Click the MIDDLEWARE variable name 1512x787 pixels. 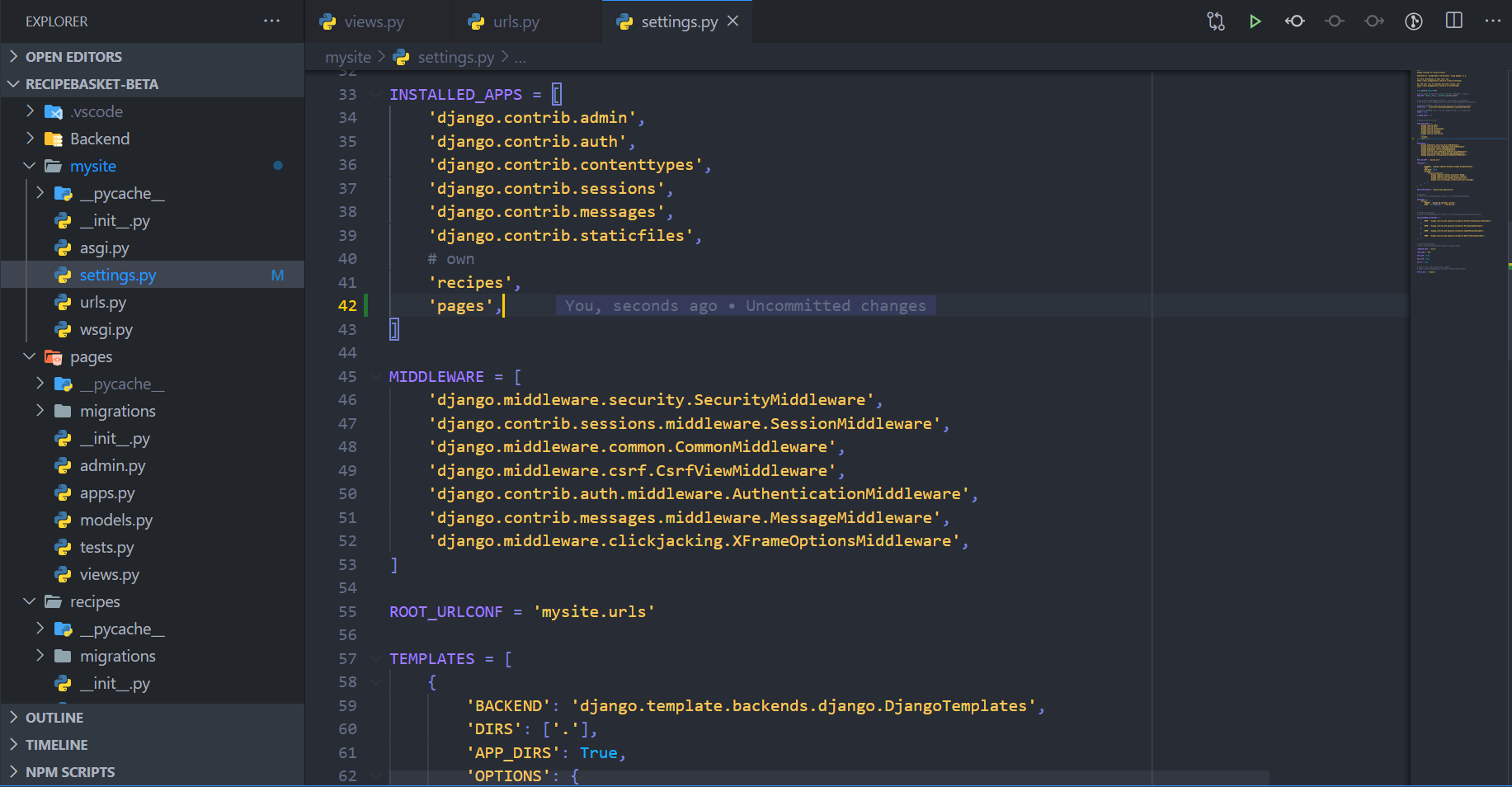tap(436, 377)
